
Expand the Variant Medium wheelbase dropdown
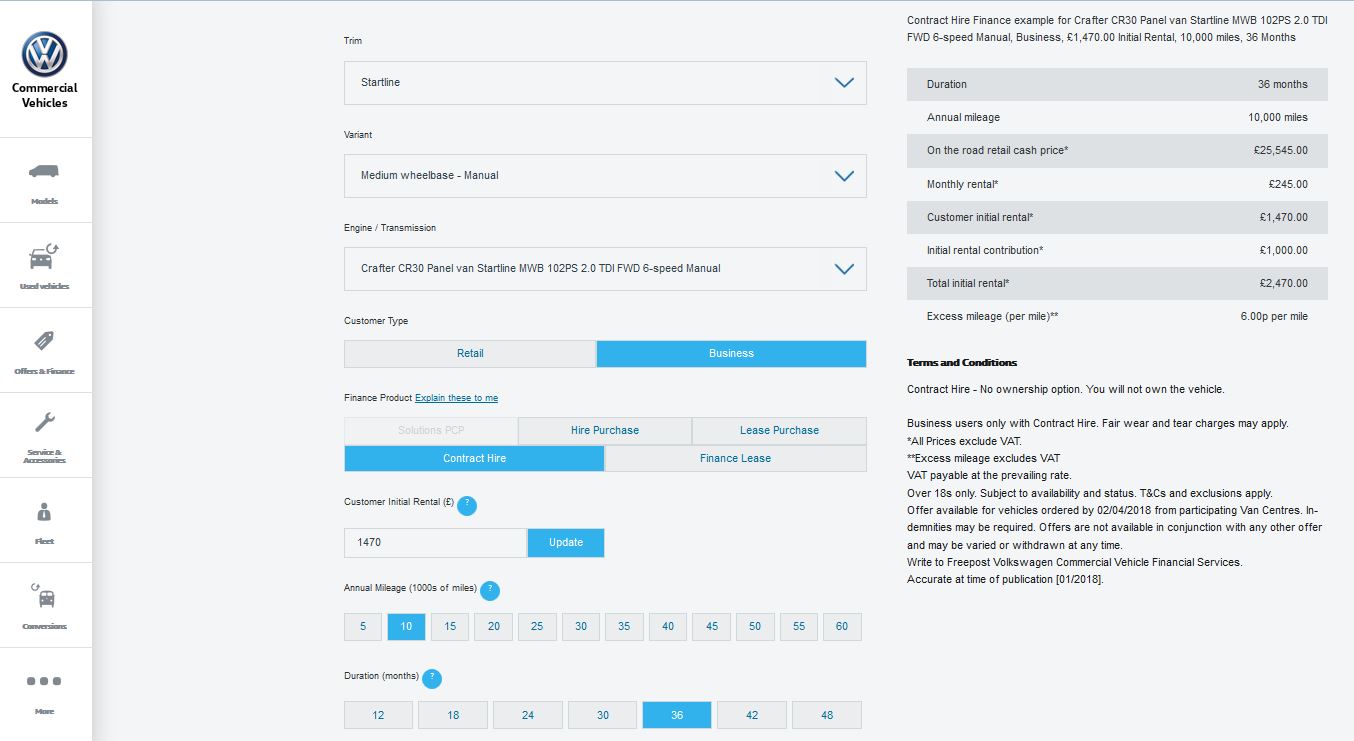point(605,175)
